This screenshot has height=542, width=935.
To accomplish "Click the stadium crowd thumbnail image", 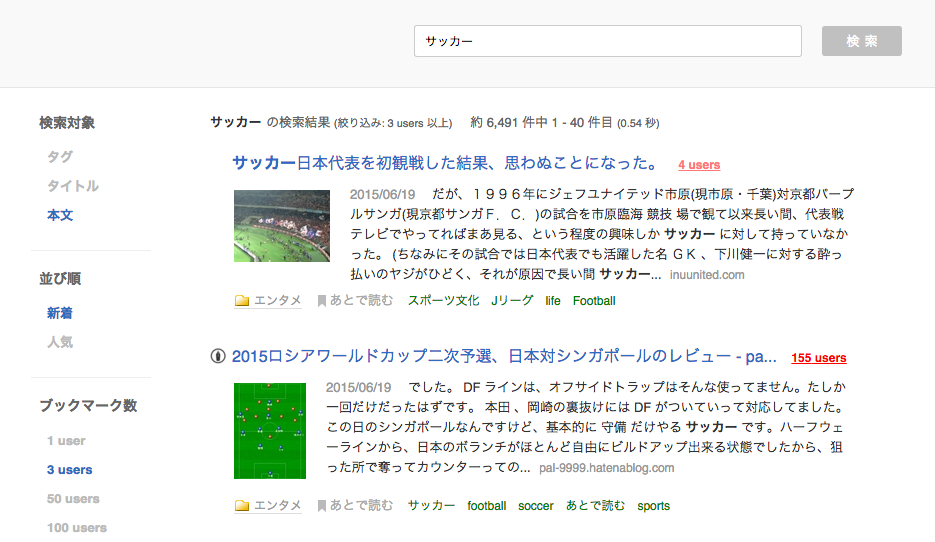I will tap(281, 226).
